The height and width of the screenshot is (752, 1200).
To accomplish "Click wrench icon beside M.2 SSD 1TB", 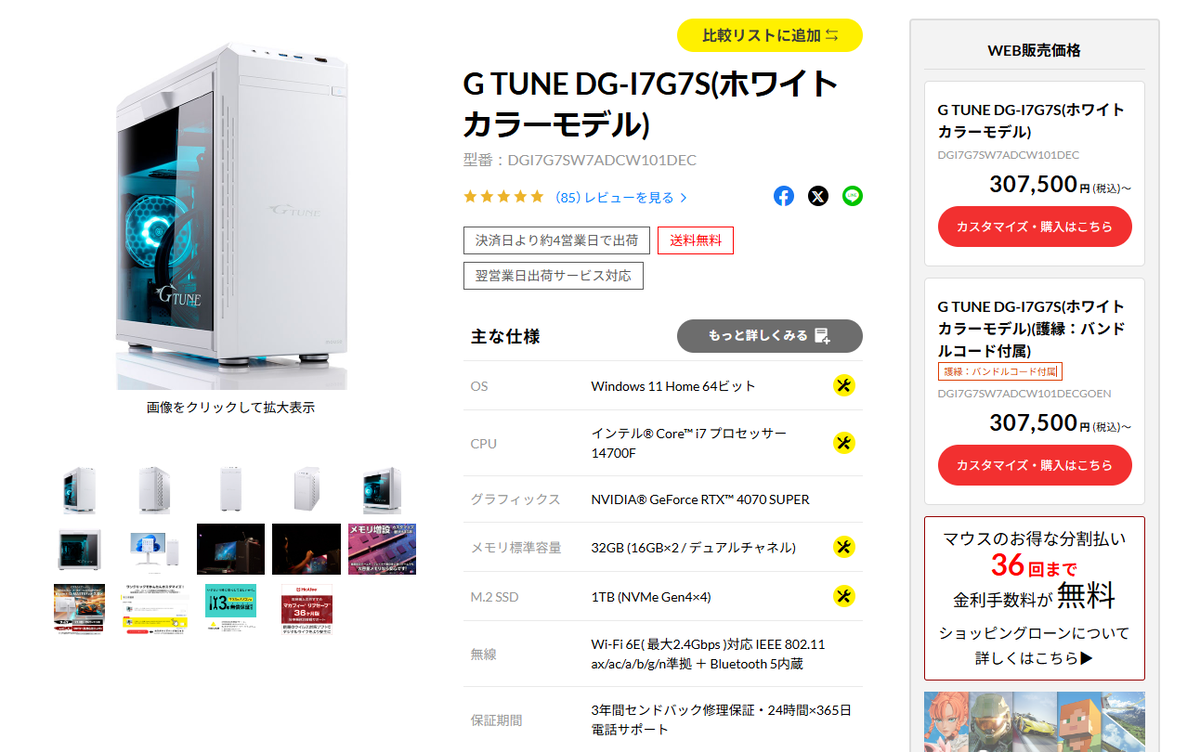I will (844, 596).
